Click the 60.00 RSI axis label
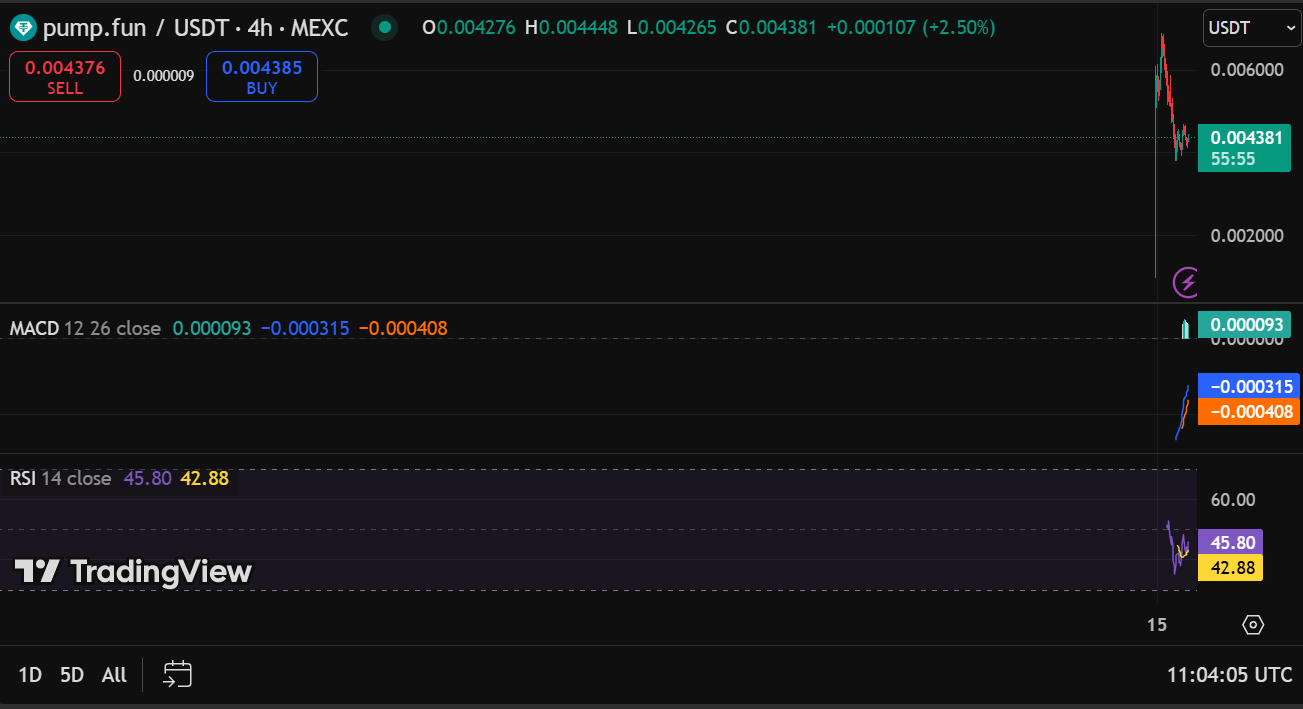Viewport: 1303px width, 709px height. [x=1232, y=500]
